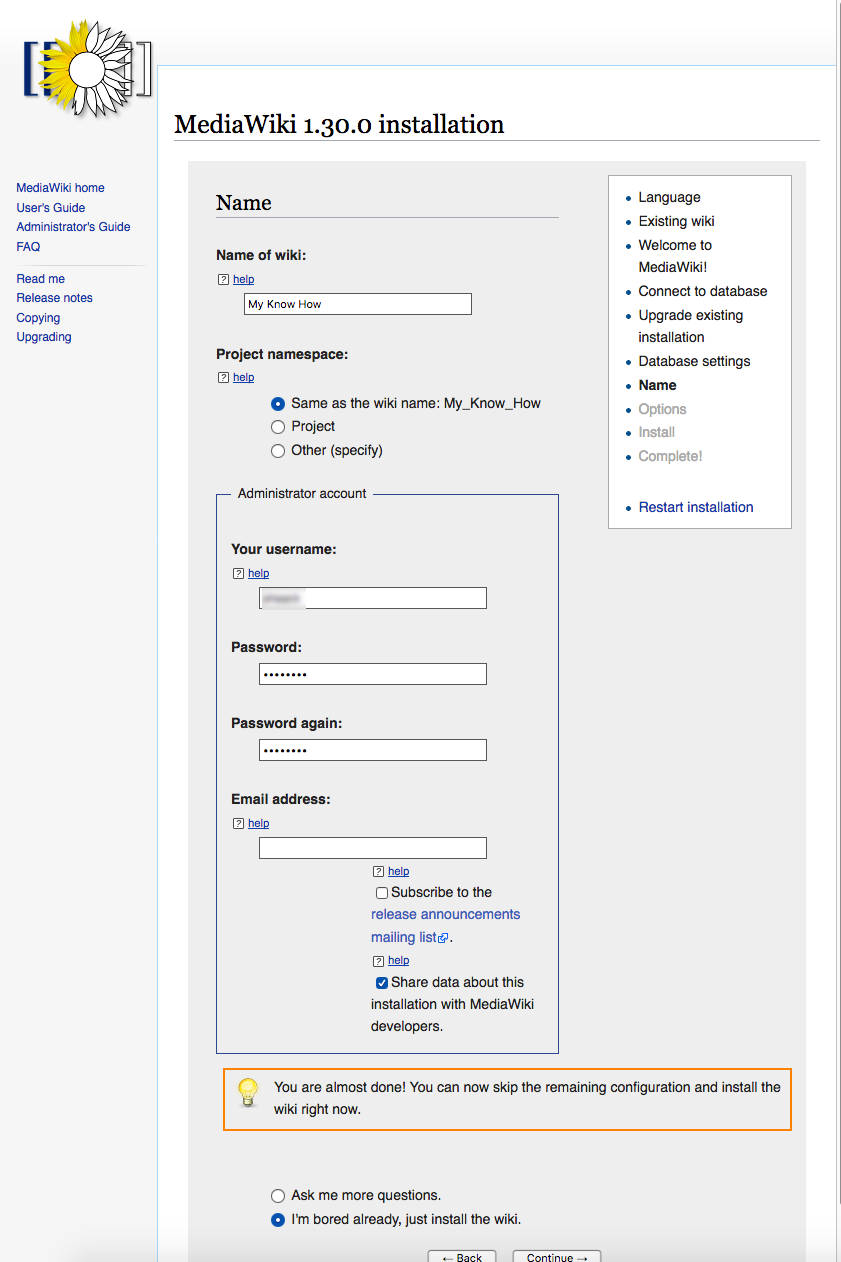Open Release notes link

tap(54, 298)
